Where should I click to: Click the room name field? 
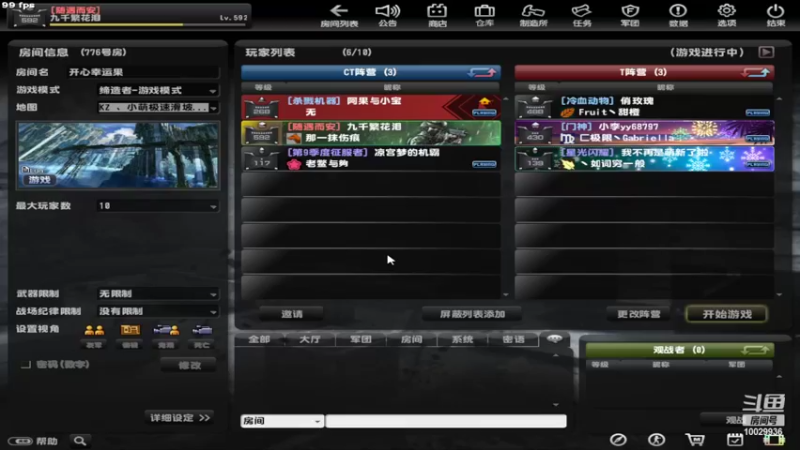pos(143,72)
